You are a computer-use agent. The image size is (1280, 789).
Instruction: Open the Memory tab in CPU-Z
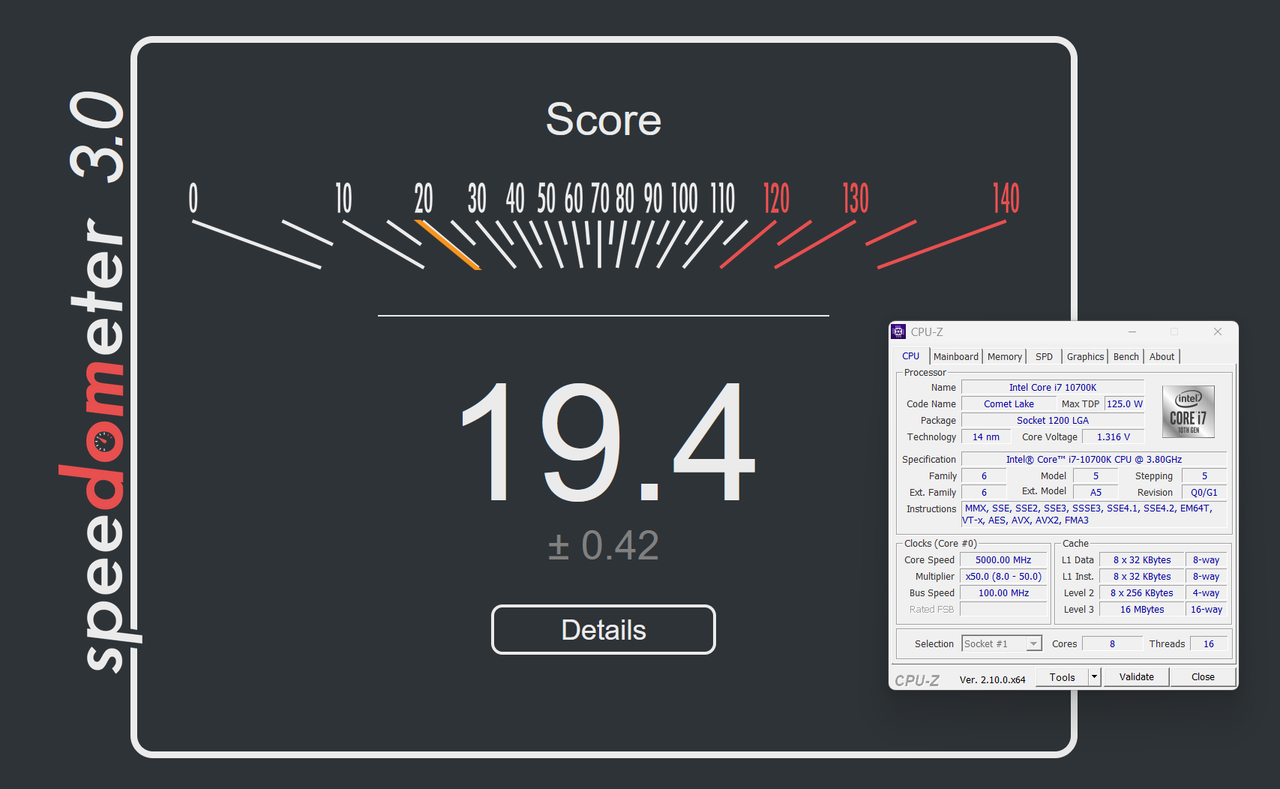[1005, 357]
